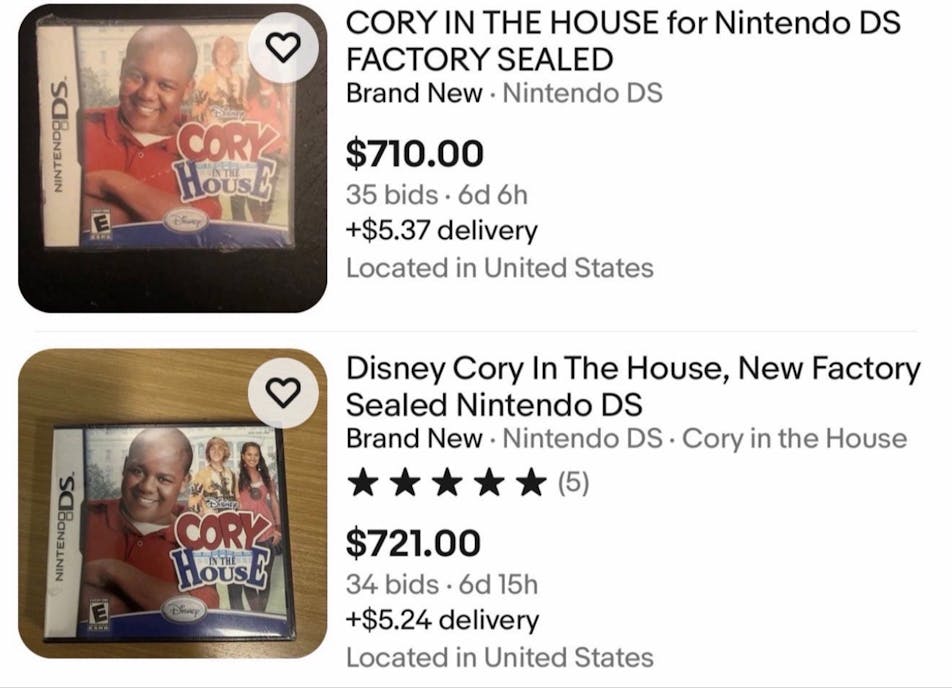This screenshot has height=688, width=952.
Task: Click "34 bids" on the second listing
Action: pyautogui.click(x=391, y=583)
